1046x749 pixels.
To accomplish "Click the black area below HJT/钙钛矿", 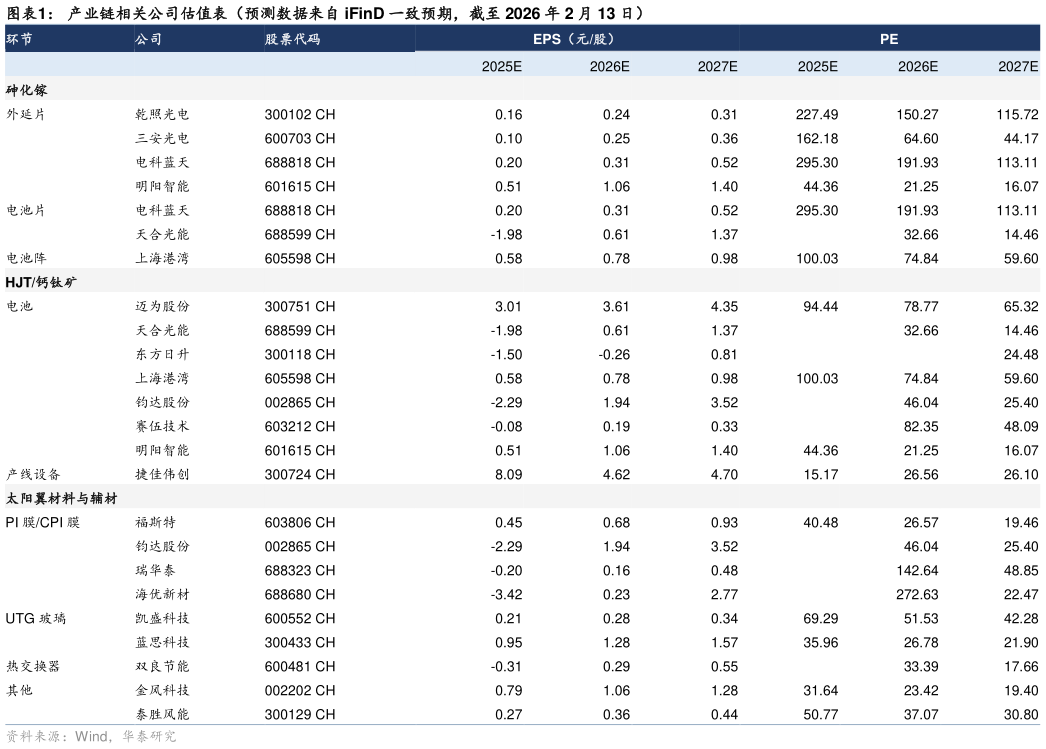I will (x=522, y=388).
